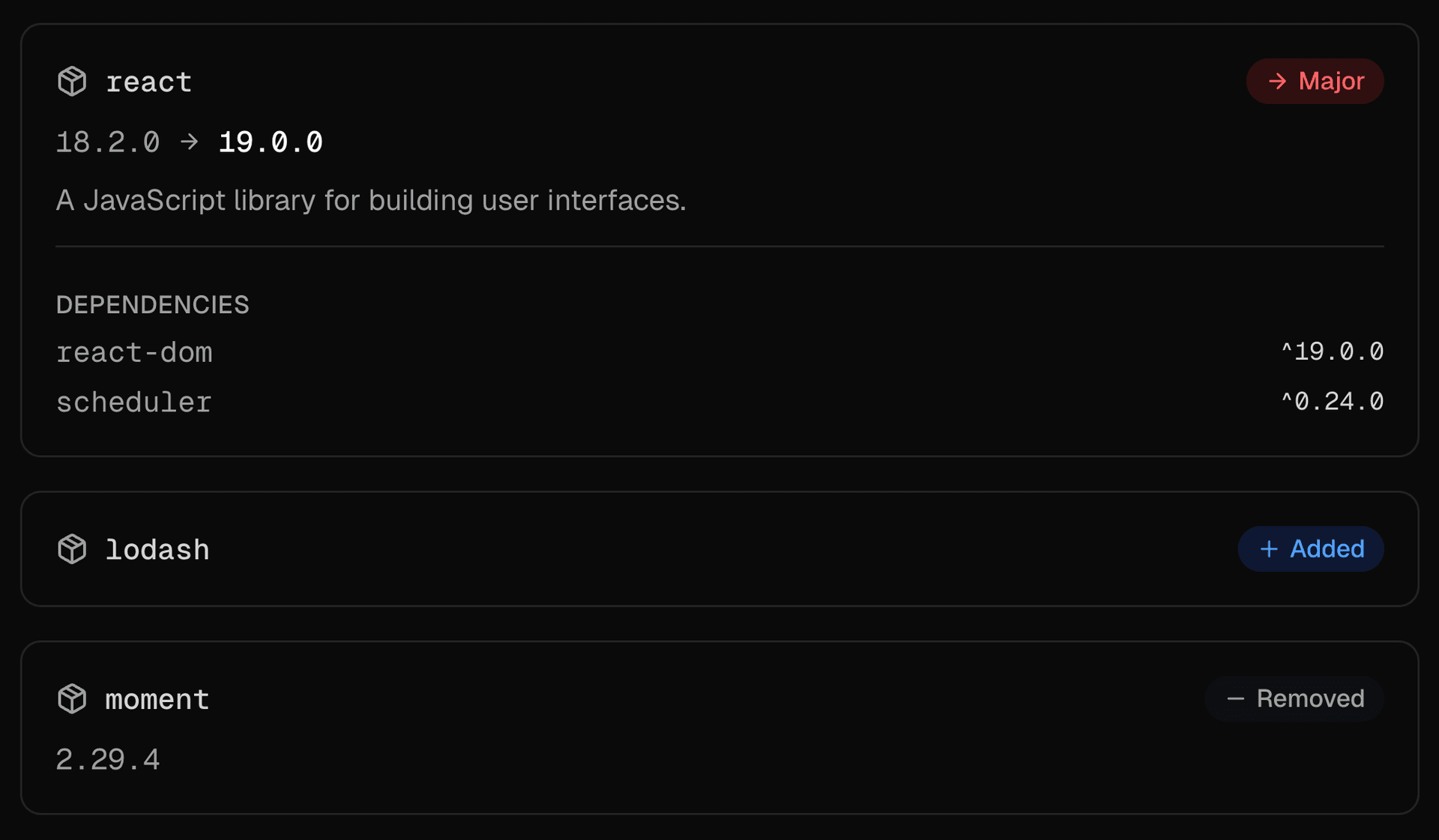Click the moment package cube icon
Viewport: 1439px width, 840px height.
click(x=72, y=699)
